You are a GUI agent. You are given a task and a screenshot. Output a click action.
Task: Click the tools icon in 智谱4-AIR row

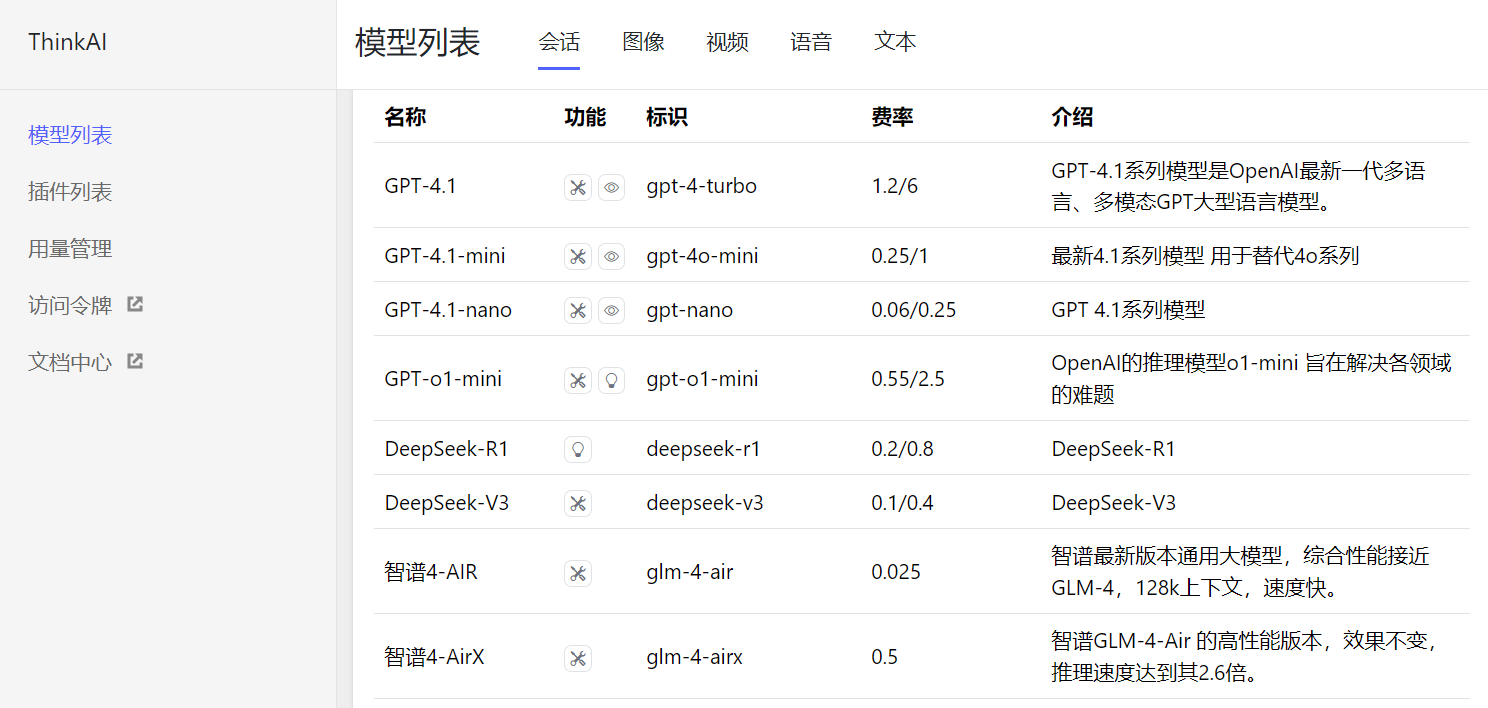point(577,574)
